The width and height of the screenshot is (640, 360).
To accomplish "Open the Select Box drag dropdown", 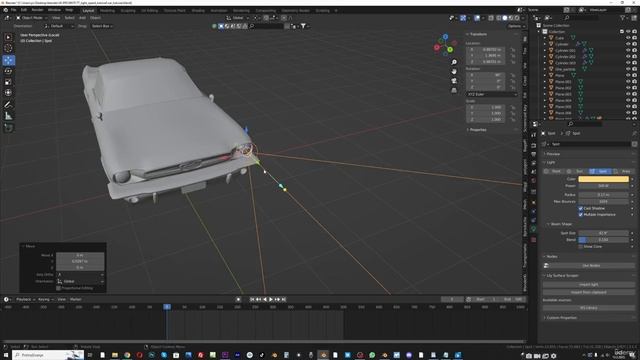I will point(102,26).
